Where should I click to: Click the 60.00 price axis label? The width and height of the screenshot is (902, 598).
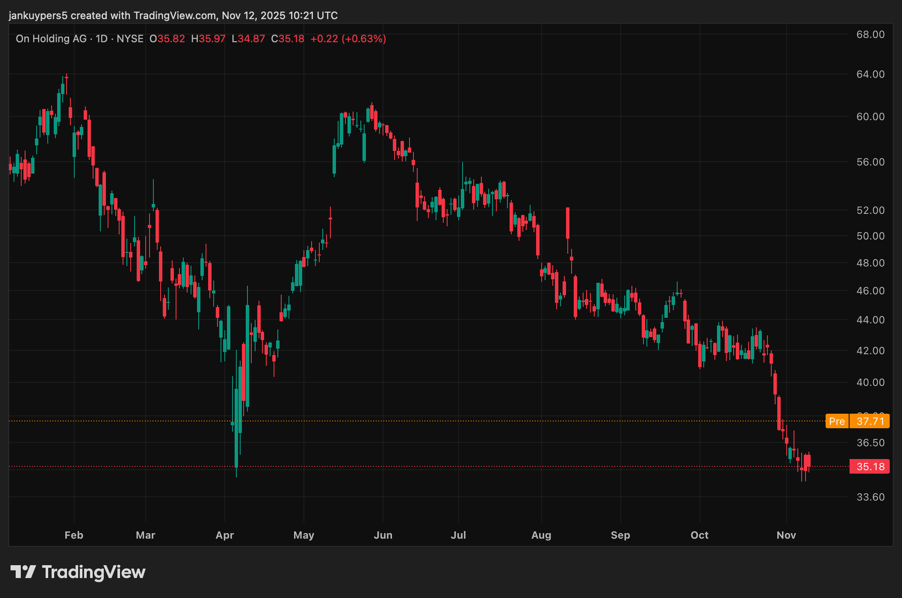[x=870, y=117]
